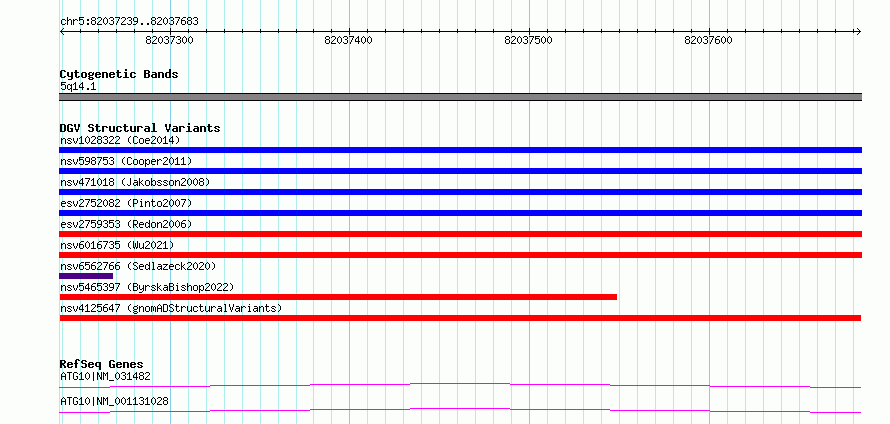The width and height of the screenshot is (890, 424).
Task: Open variant label esv2759353 (Redon2006)
Action: click(126, 224)
